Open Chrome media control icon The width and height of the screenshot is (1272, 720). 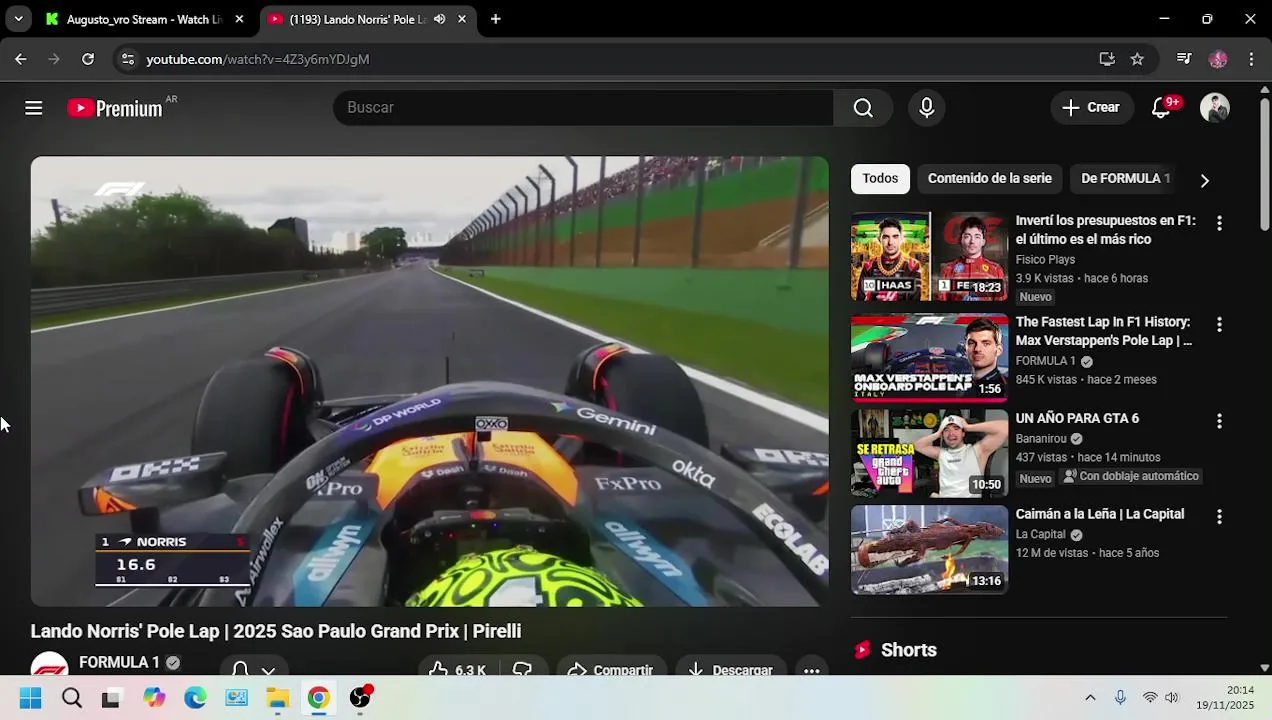(1184, 59)
